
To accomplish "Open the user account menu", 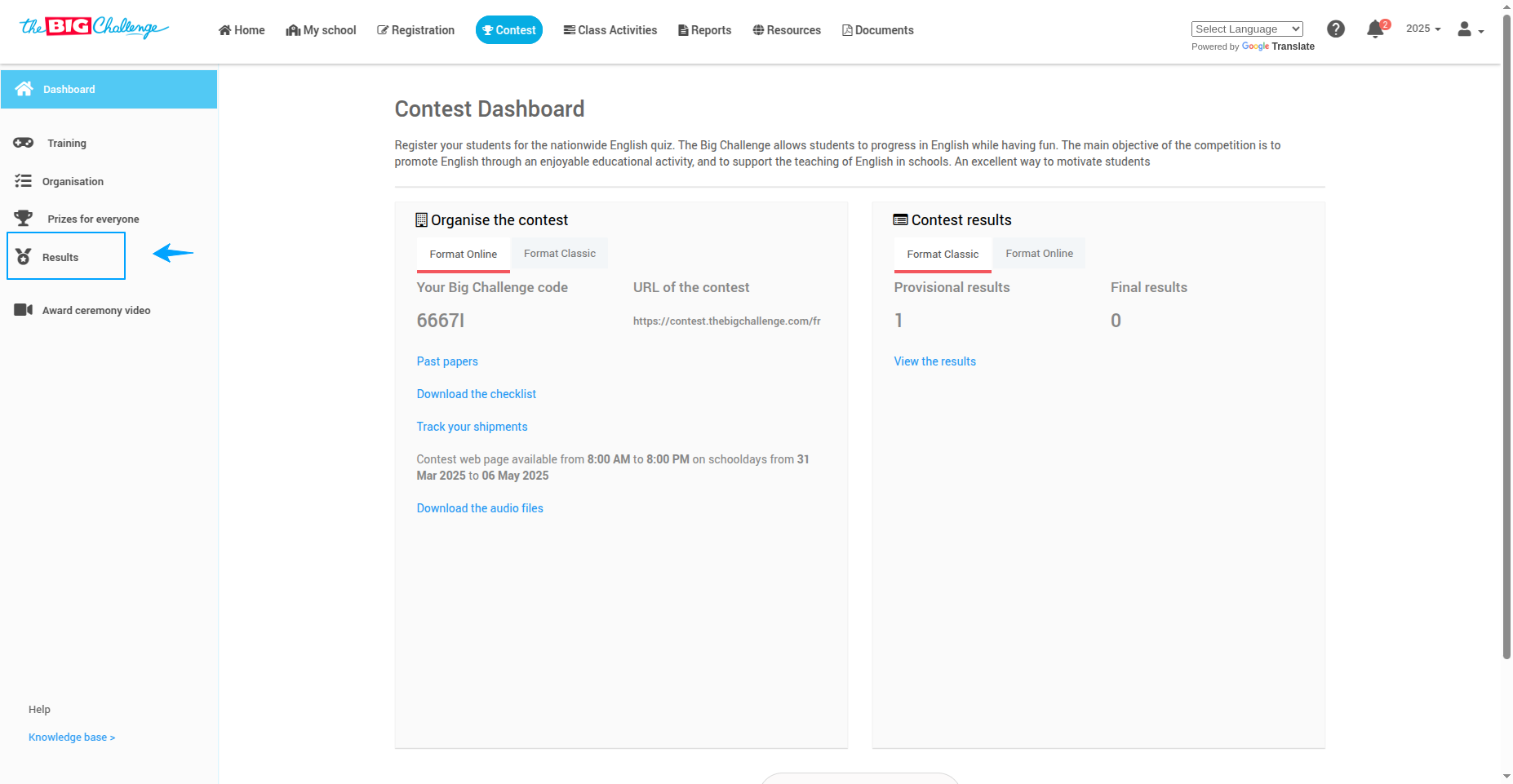I will [x=1470, y=30].
